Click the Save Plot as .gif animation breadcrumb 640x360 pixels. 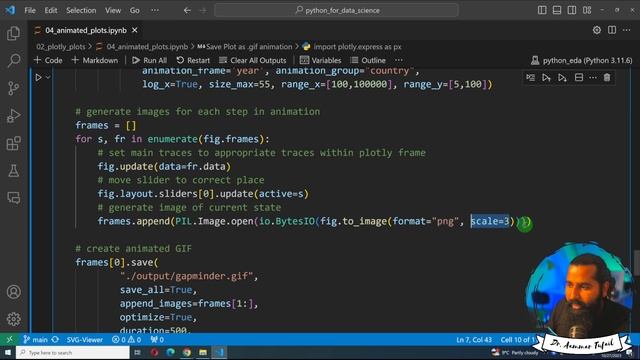coord(244,47)
